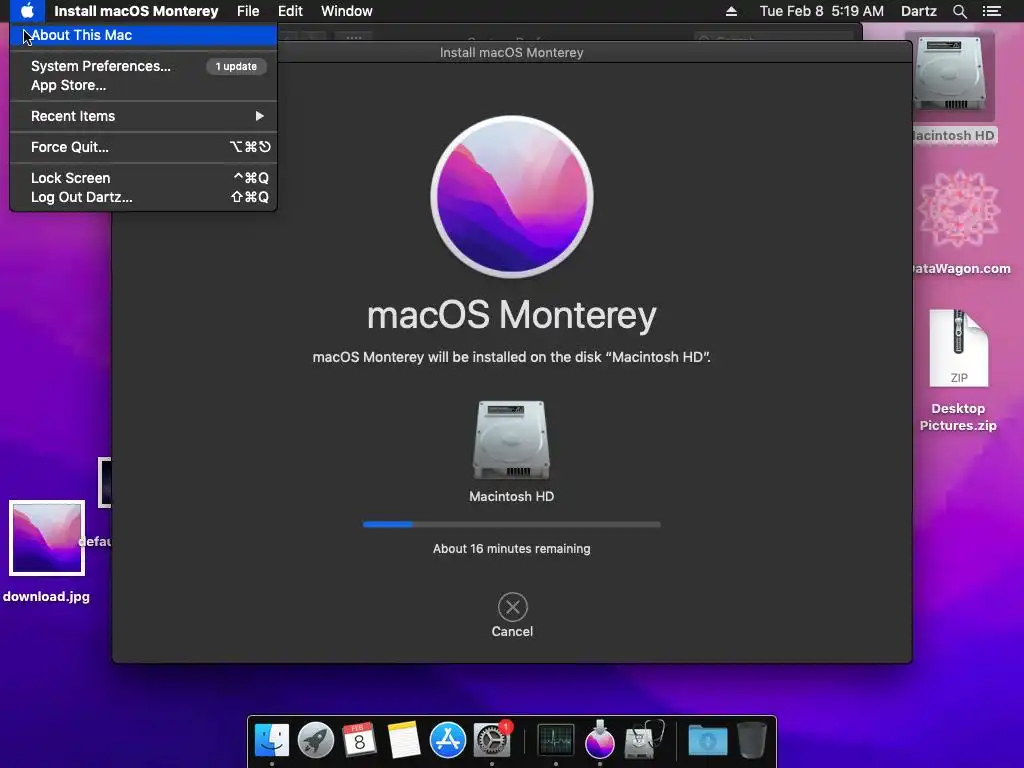Open Disk Utility from the Dock
This screenshot has width=1024, height=768.
pos(644,740)
